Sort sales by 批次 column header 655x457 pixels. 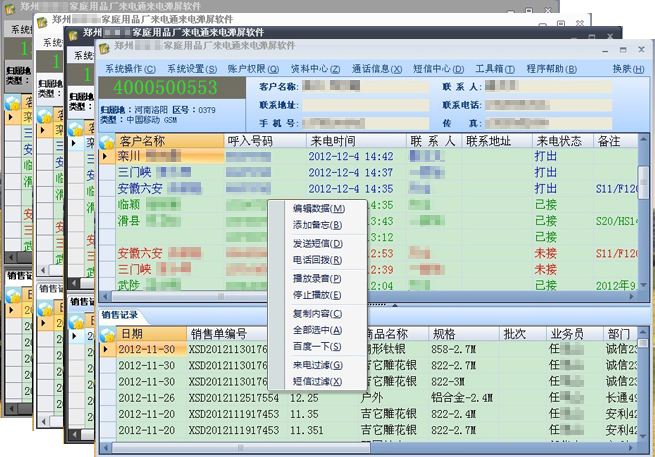coord(523,334)
